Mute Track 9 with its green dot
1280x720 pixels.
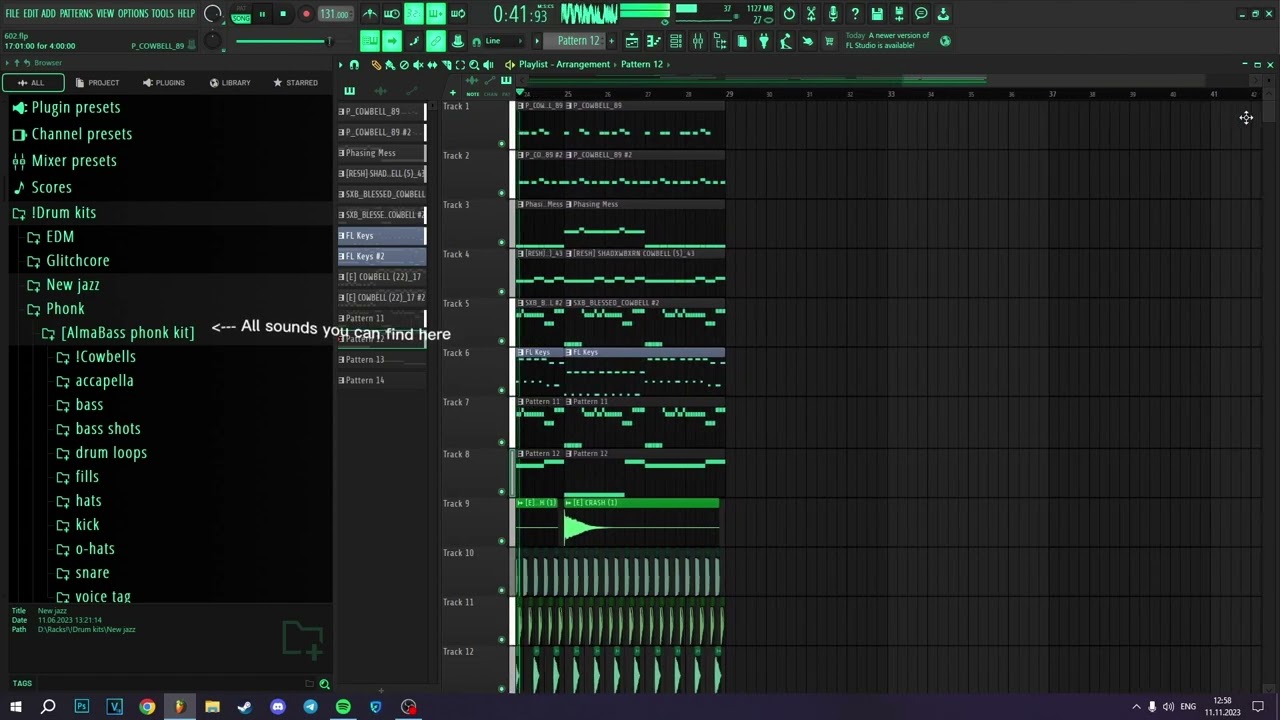pos(502,539)
